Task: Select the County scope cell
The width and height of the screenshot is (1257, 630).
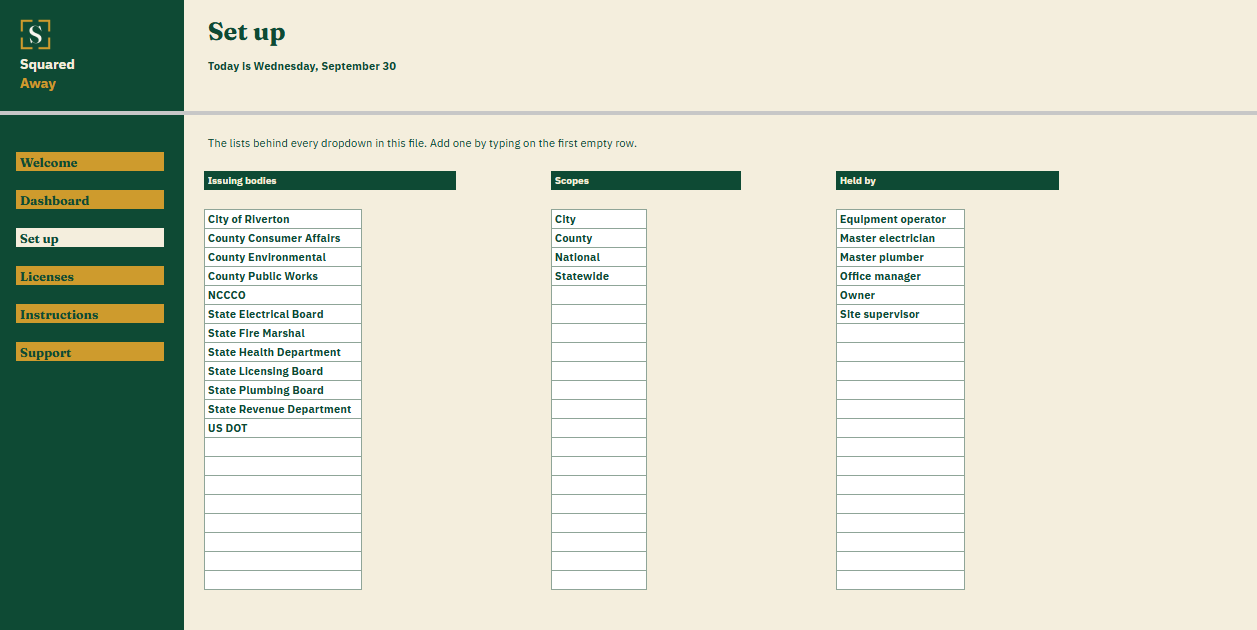Action: click(x=599, y=238)
